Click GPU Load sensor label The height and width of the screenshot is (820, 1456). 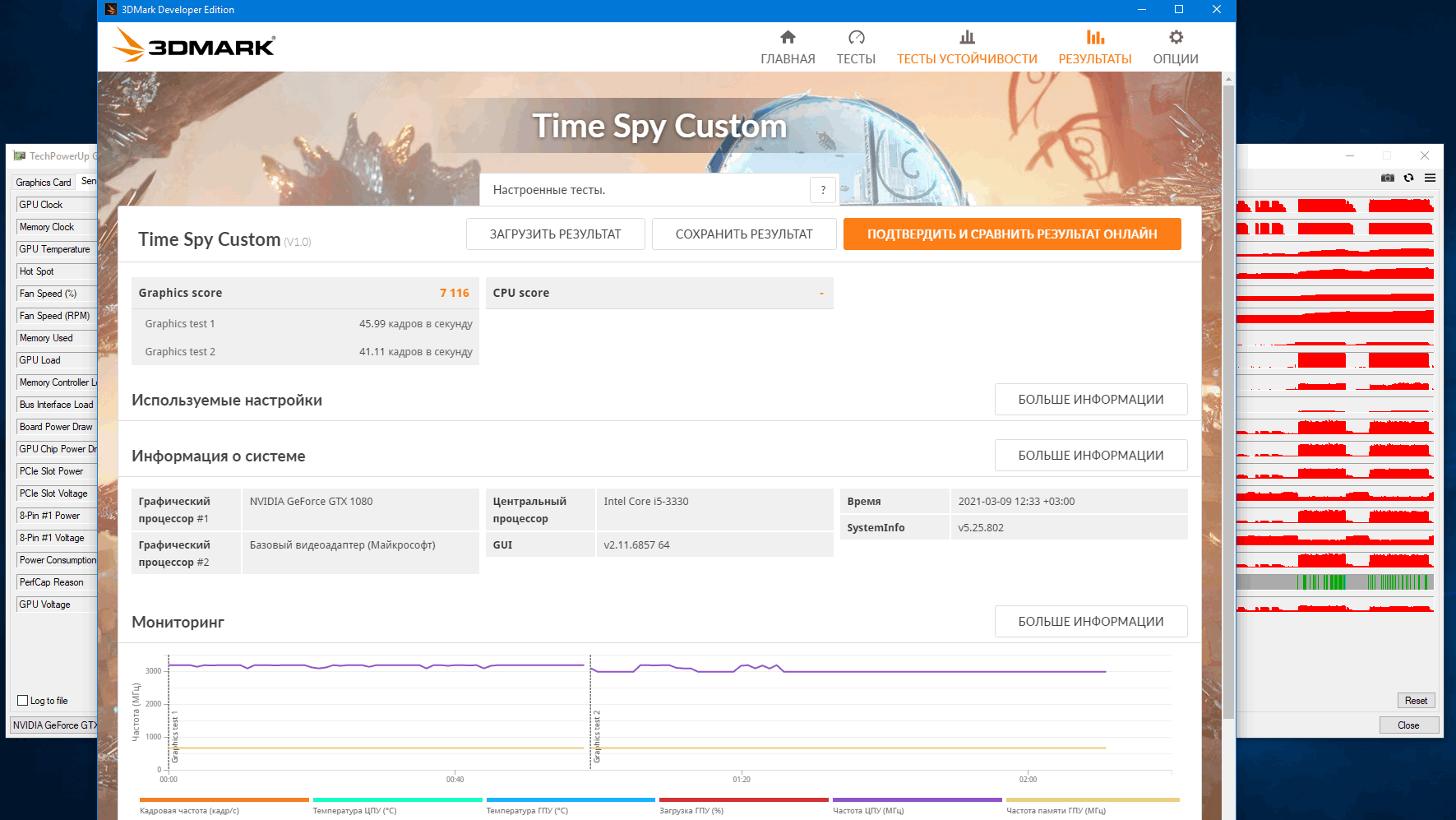[x=56, y=360]
